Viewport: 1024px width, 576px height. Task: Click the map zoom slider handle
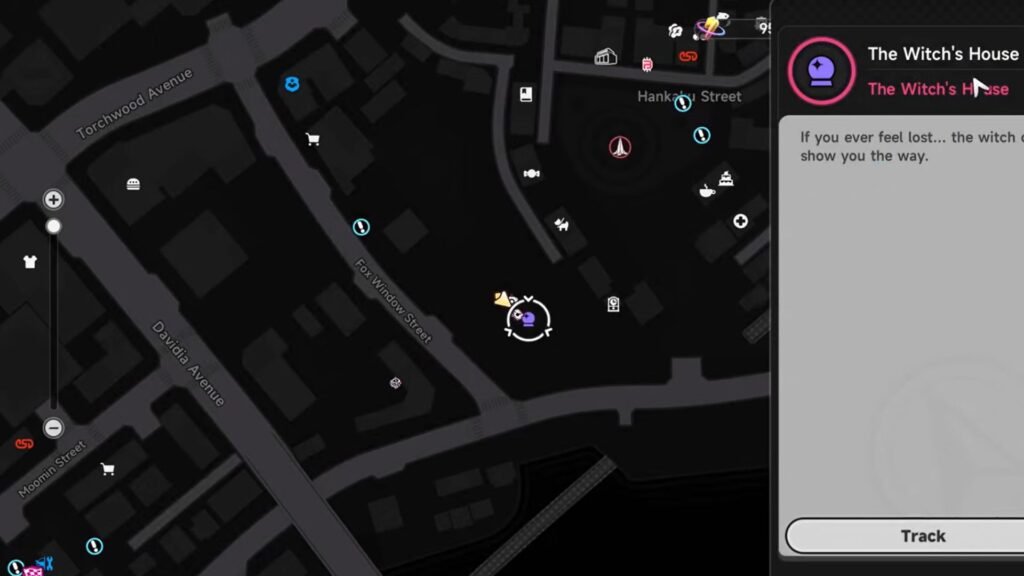coord(54,226)
